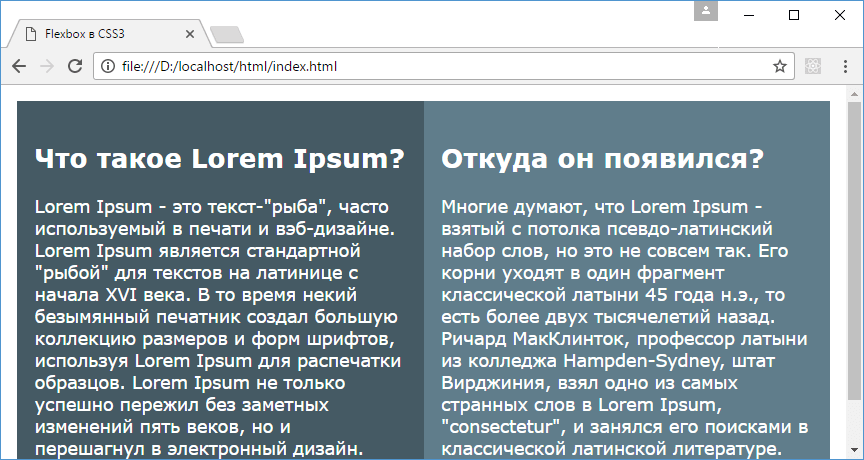
Task: Click the browser back arrow
Action: pos(19,67)
